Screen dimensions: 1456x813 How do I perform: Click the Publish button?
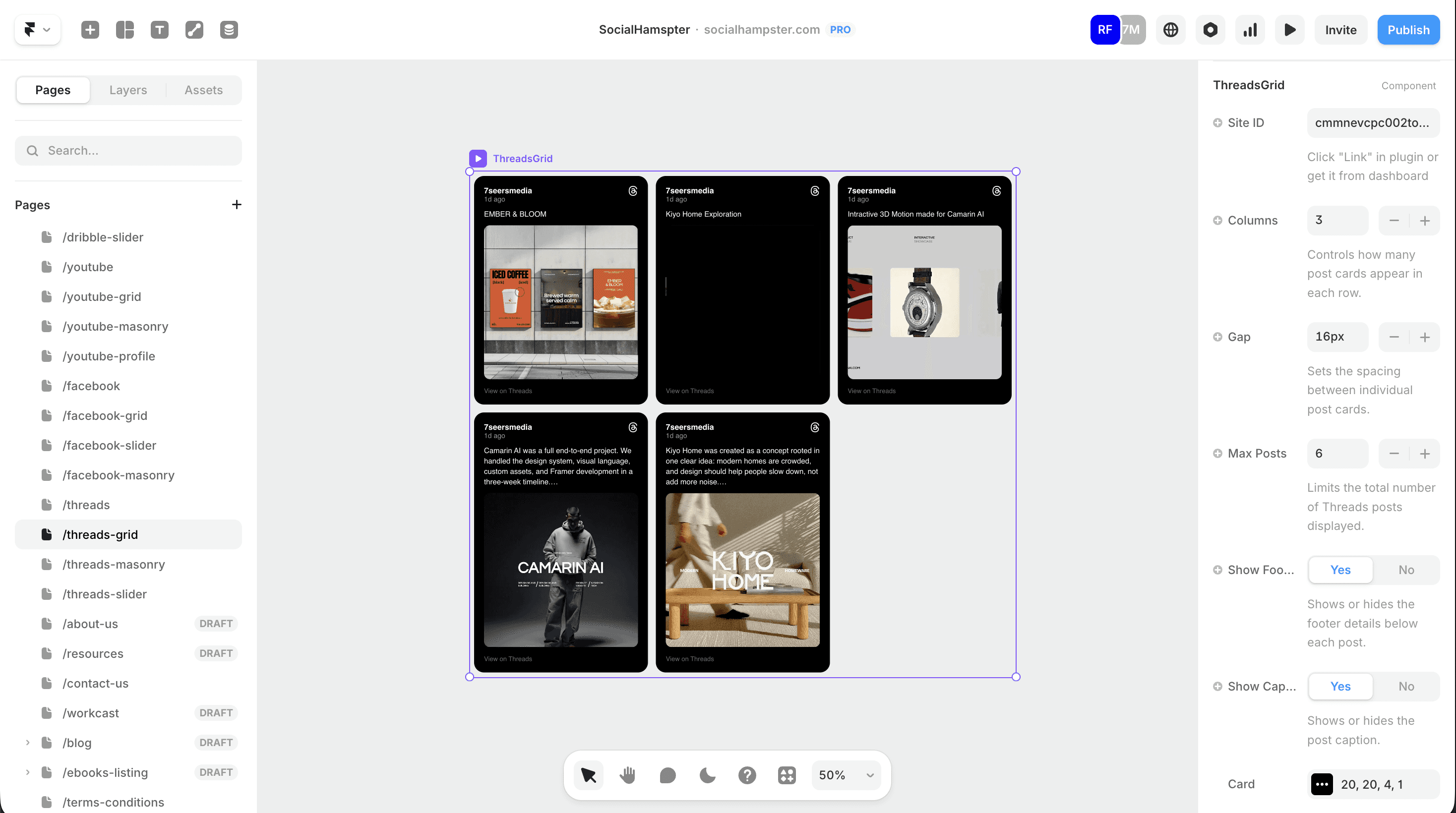click(x=1408, y=30)
